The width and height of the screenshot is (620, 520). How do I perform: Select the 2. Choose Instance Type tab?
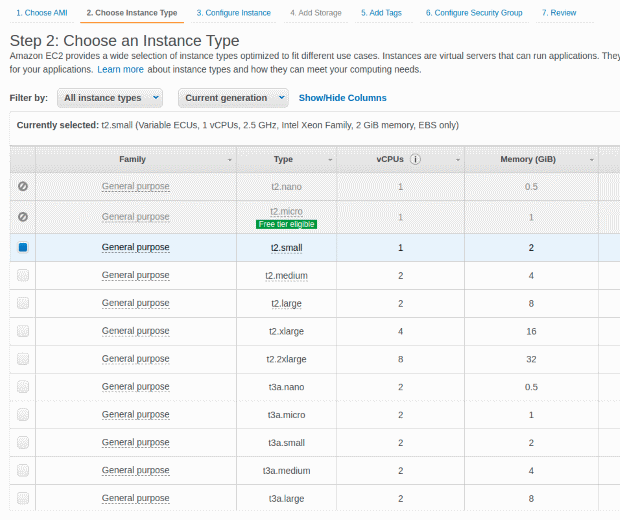[132, 13]
